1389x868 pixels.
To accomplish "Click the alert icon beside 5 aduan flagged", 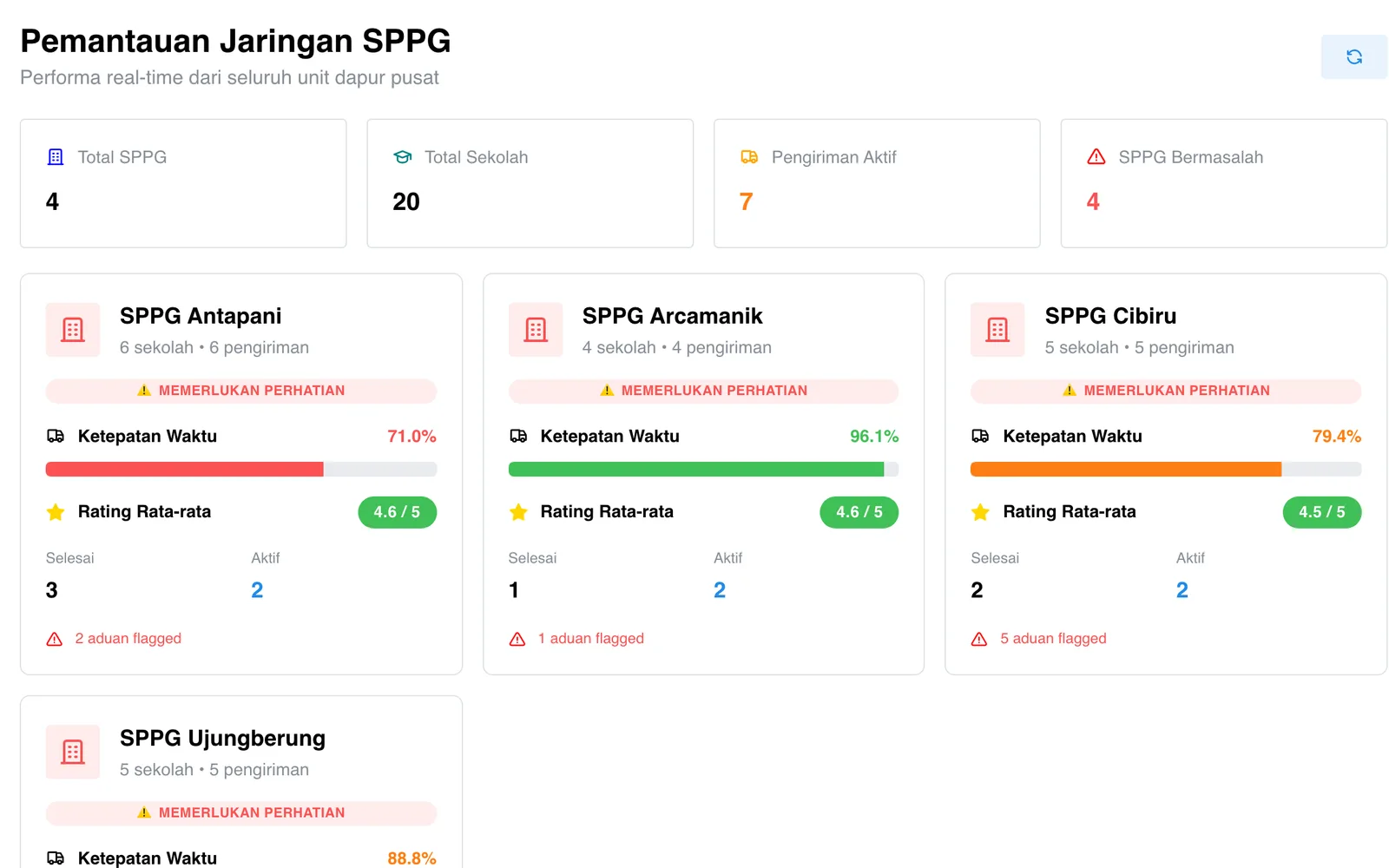I will pyautogui.click(x=979, y=639).
